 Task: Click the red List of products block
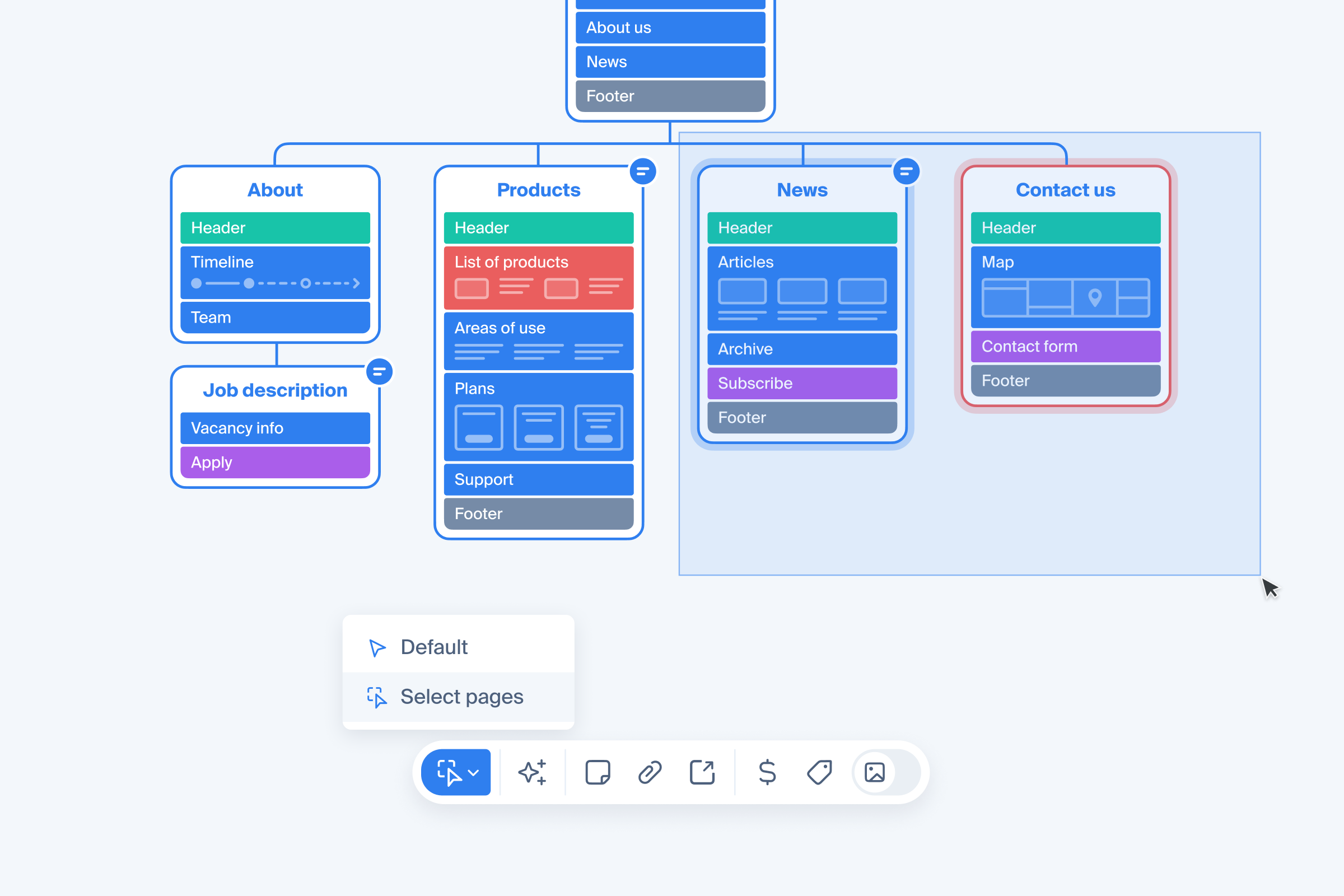pyautogui.click(x=538, y=278)
